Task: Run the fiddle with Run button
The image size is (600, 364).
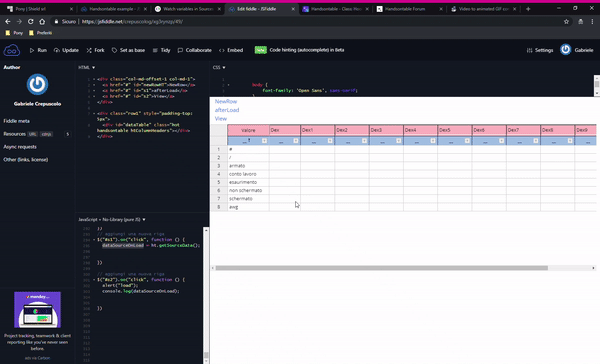Action: tap(38, 50)
